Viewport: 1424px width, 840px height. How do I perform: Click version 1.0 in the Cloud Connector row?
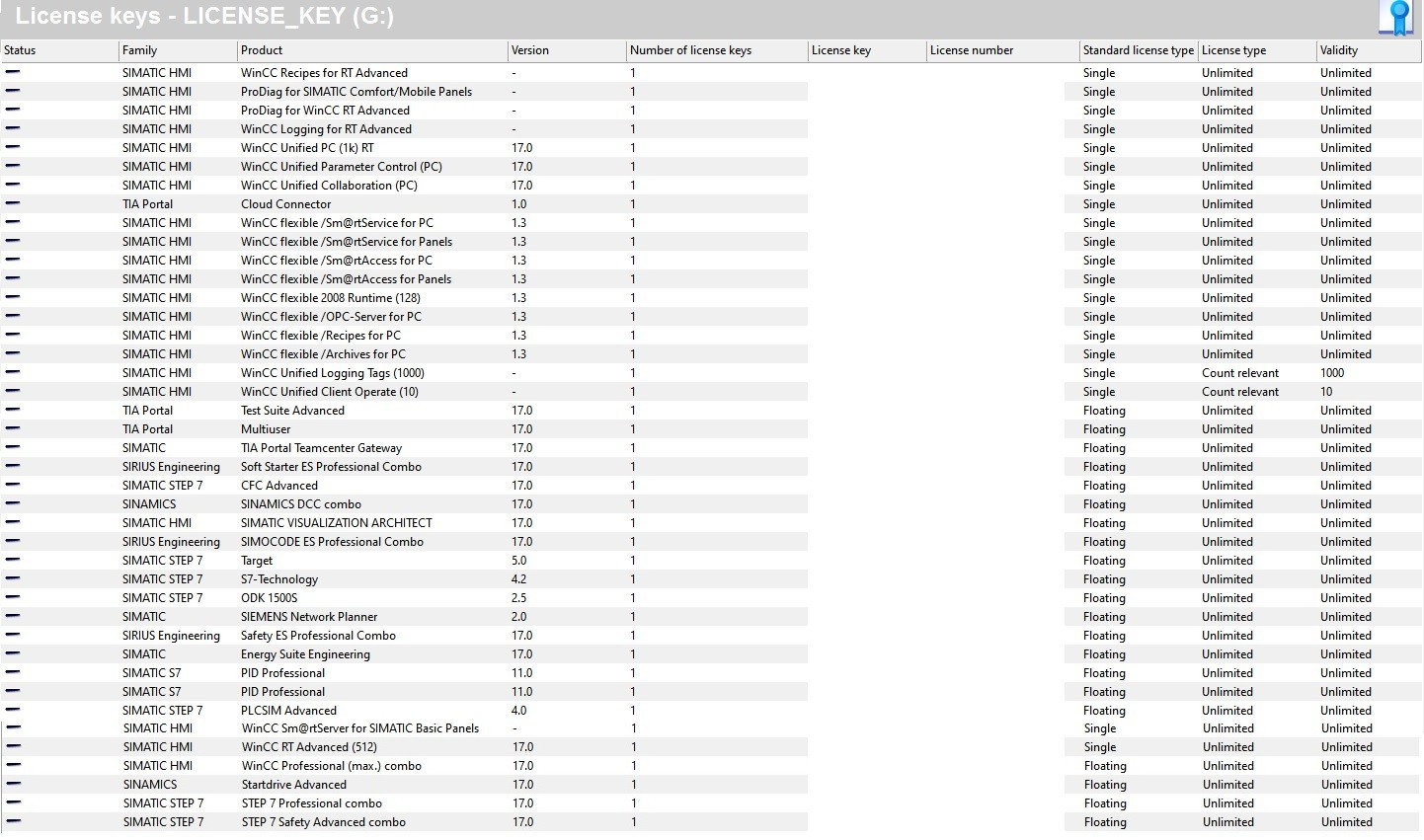pyautogui.click(x=519, y=204)
